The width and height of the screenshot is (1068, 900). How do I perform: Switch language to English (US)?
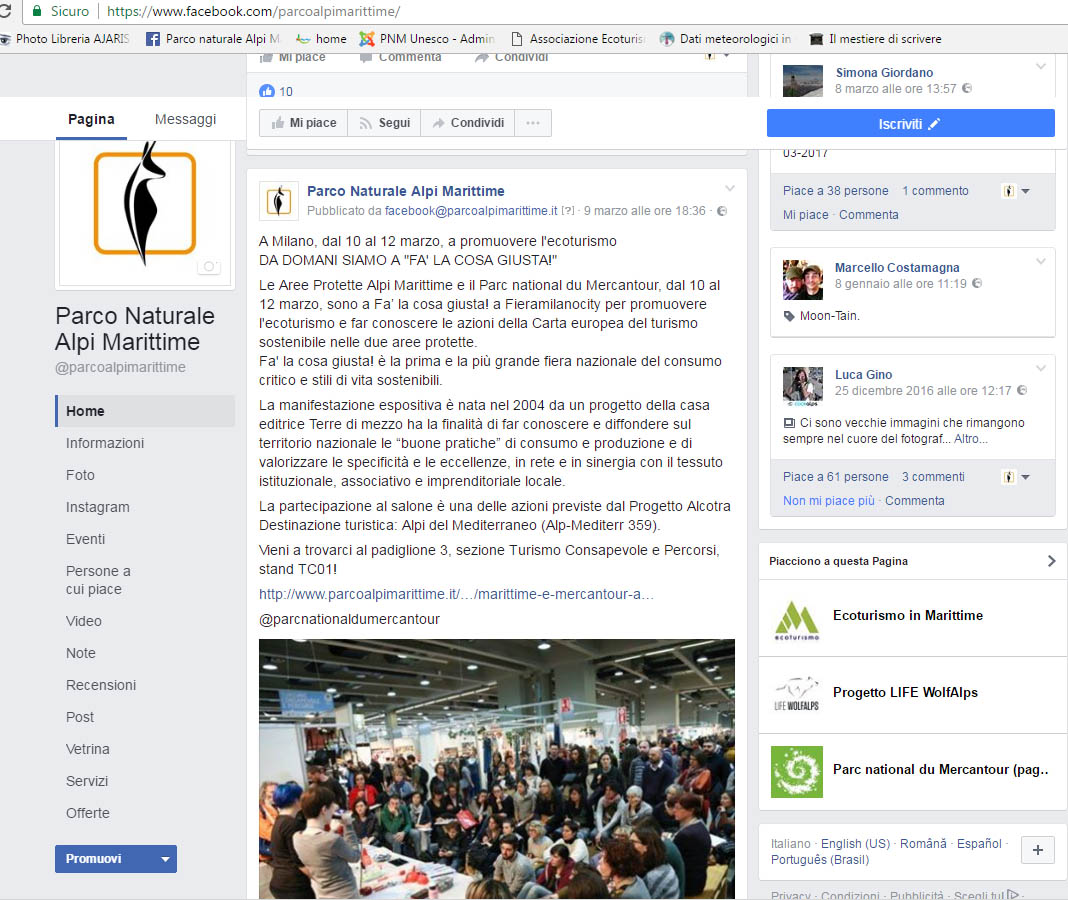point(855,843)
